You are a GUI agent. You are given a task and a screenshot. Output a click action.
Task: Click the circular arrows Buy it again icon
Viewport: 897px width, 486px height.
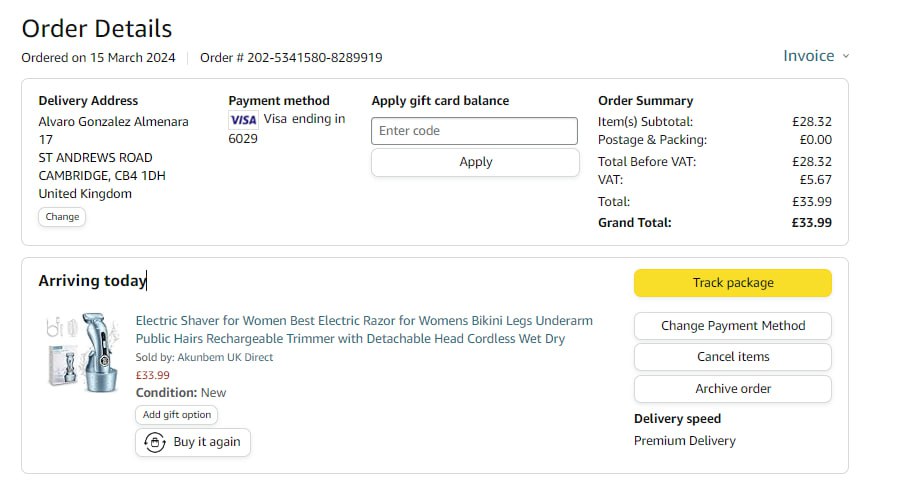(155, 442)
